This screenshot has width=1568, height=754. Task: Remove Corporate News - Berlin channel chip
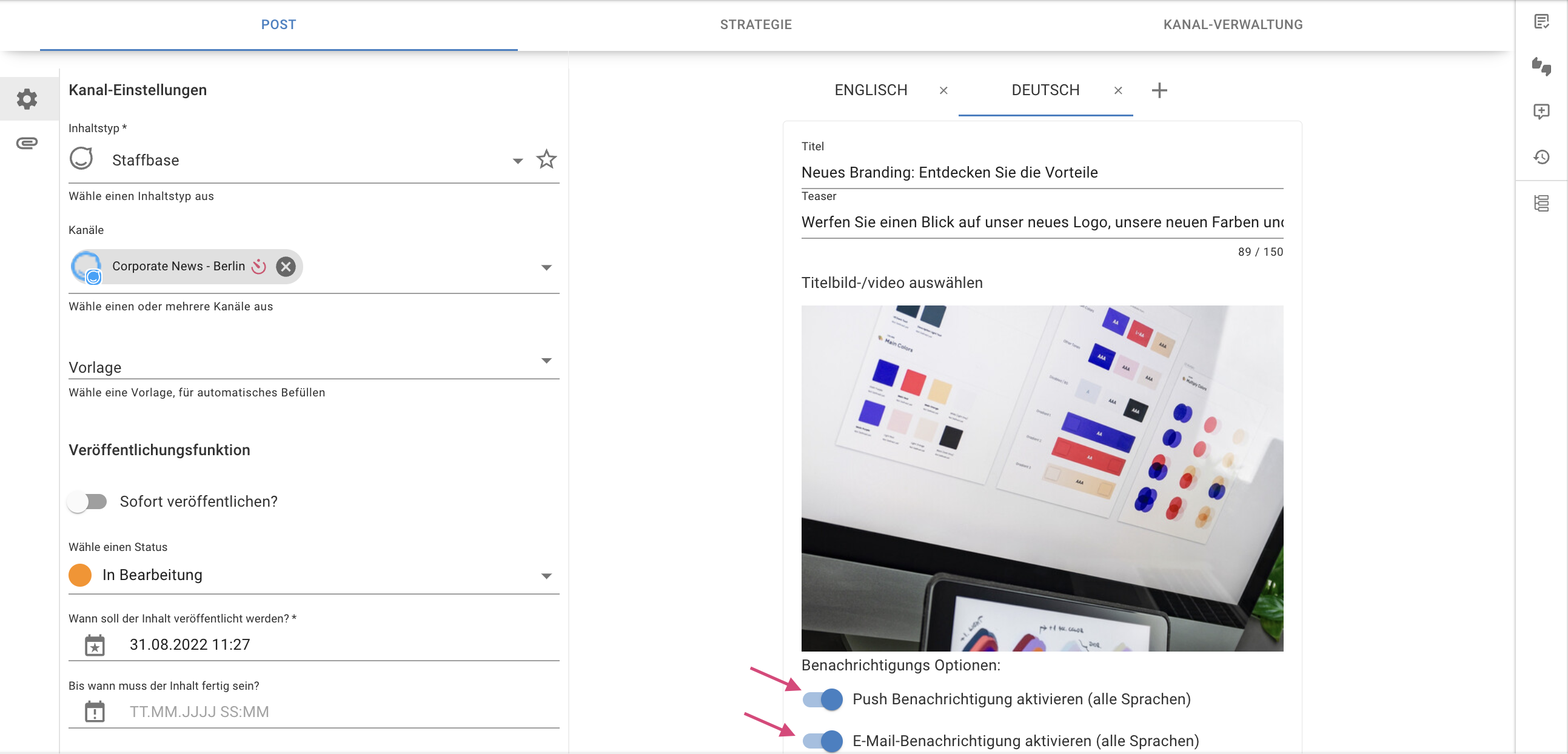coord(286,267)
